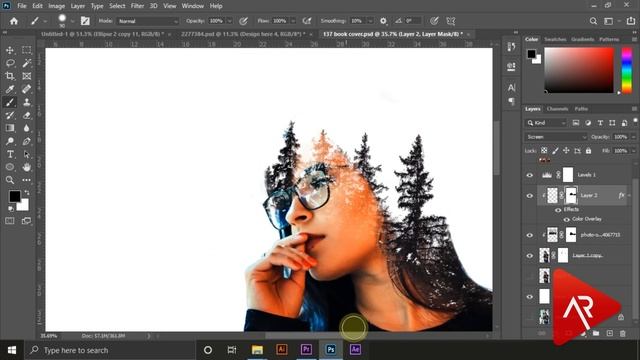Toggle Effects visibility under Layer 2
Screen dimensions: 640x360
558,210
